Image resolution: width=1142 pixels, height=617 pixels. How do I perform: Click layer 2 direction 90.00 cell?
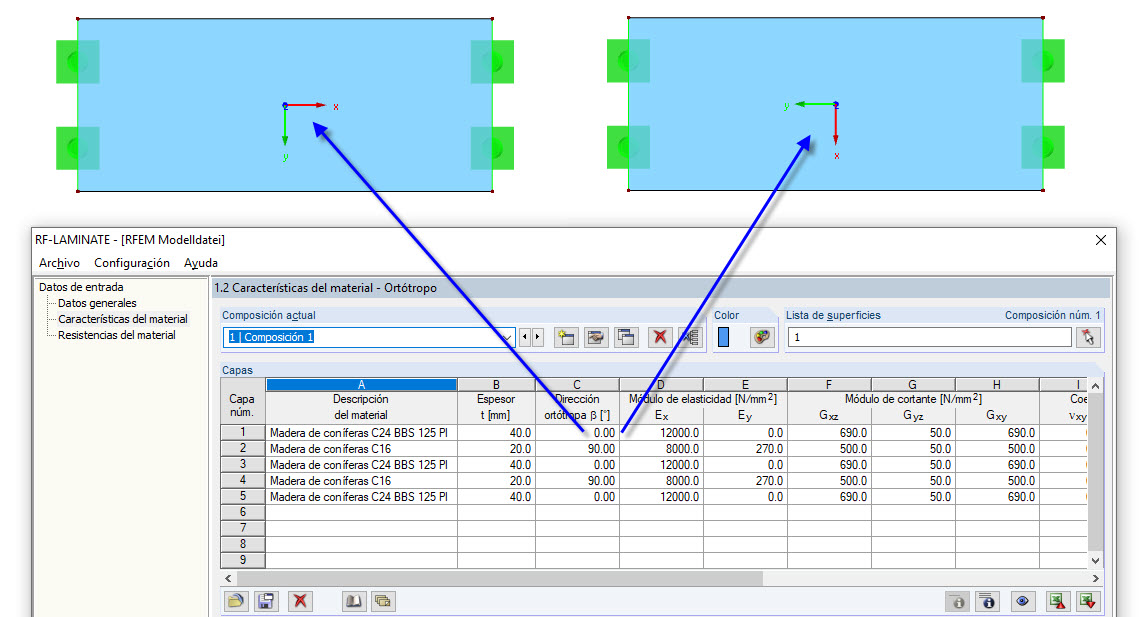[577, 449]
